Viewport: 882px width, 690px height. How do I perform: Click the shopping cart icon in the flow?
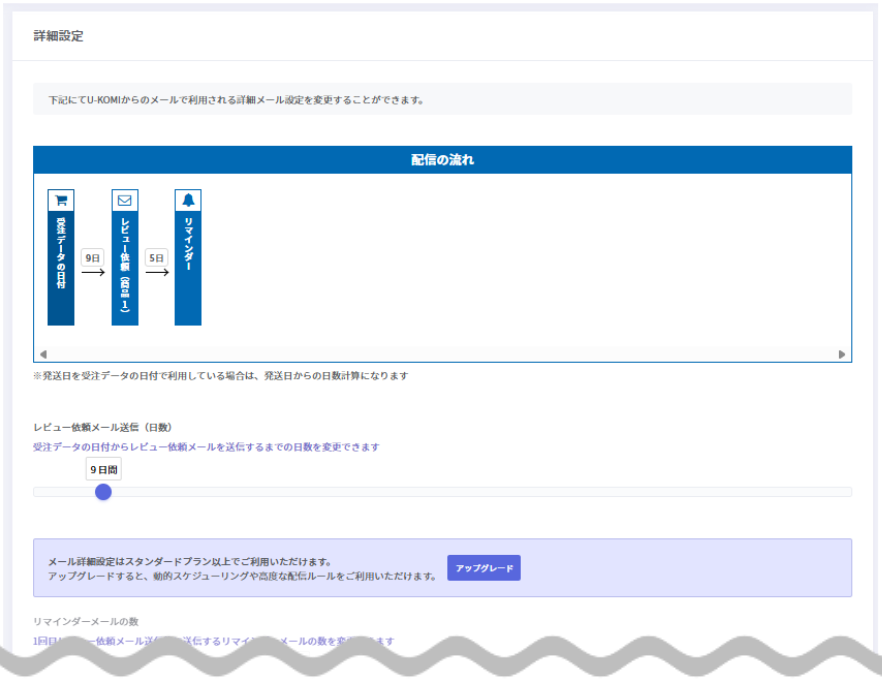61,200
